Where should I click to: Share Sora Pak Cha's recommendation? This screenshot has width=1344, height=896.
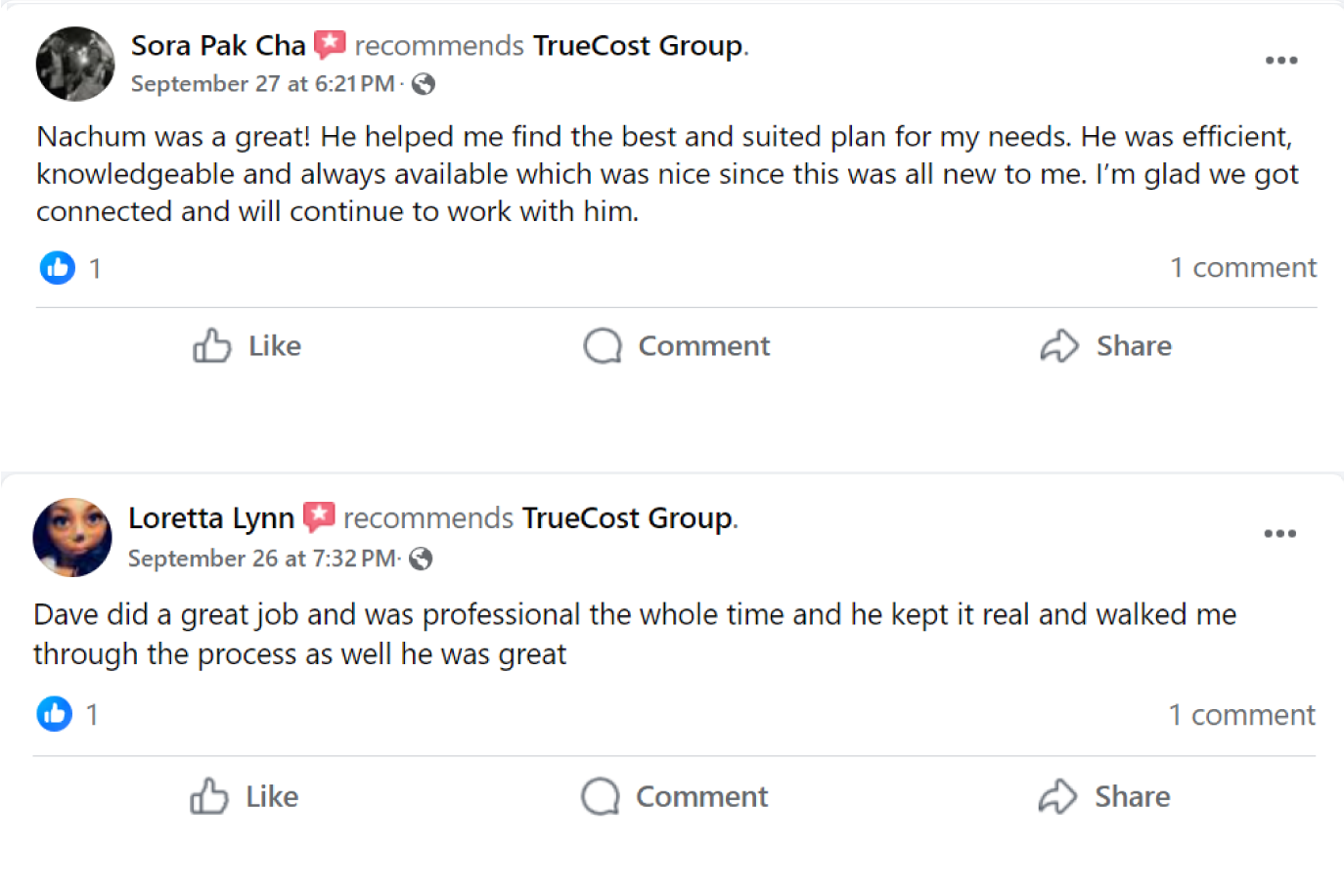click(x=1106, y=346)
